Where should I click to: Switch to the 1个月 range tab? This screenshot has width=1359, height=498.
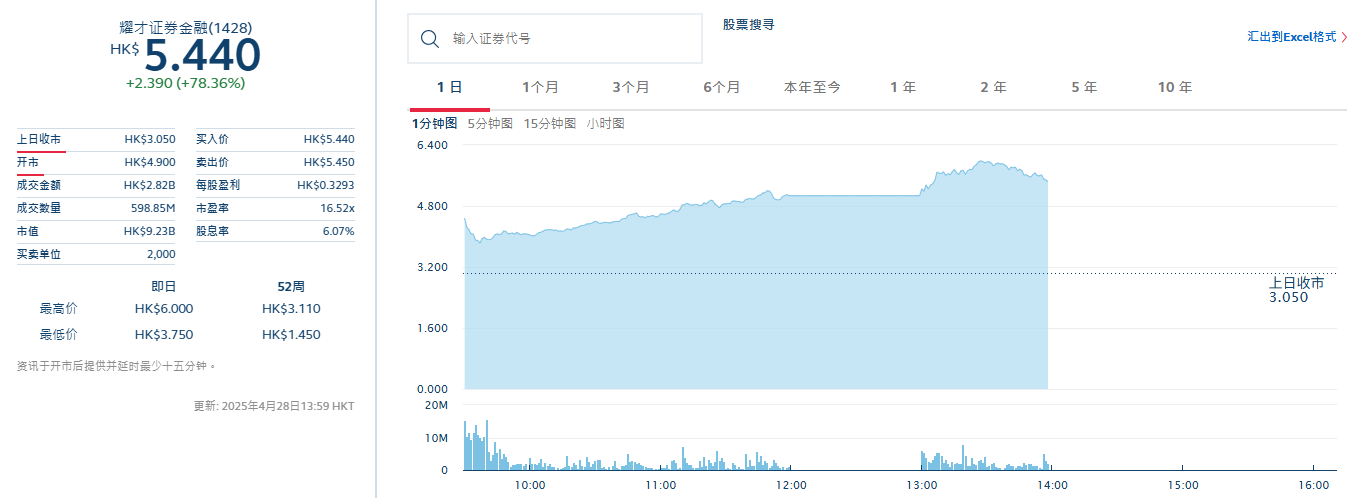pyautogui.click(x=540, y=88)
